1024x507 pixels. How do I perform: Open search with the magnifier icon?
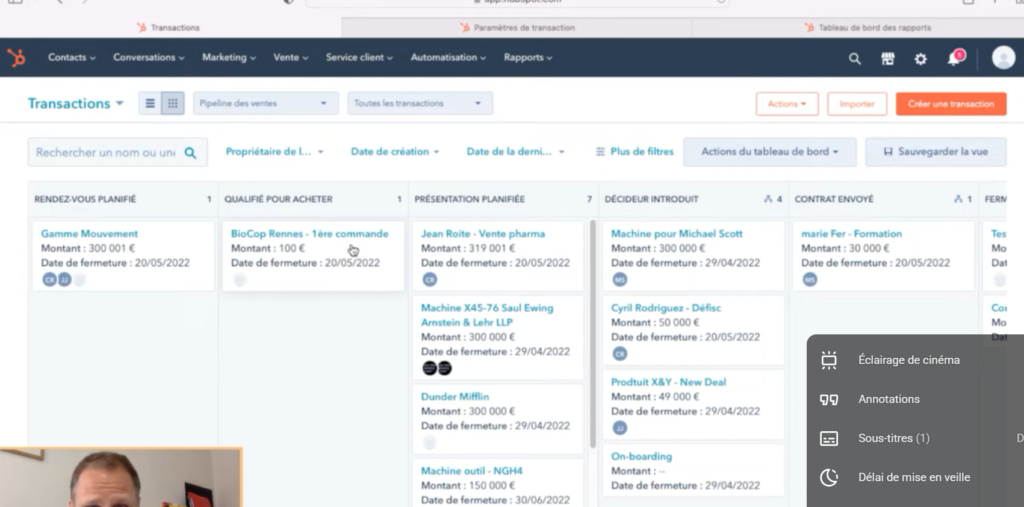tap(854, 59)
